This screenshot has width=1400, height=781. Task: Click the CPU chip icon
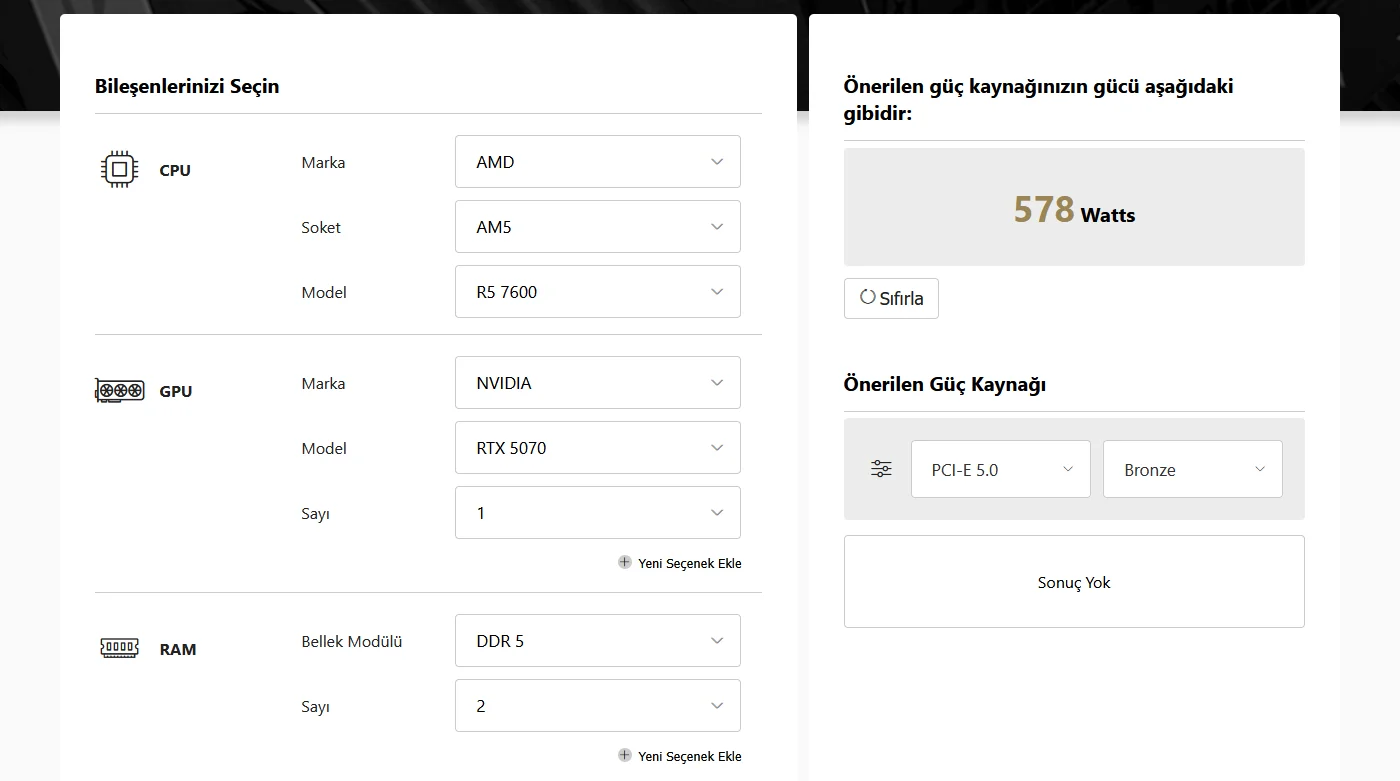(120, 170)
